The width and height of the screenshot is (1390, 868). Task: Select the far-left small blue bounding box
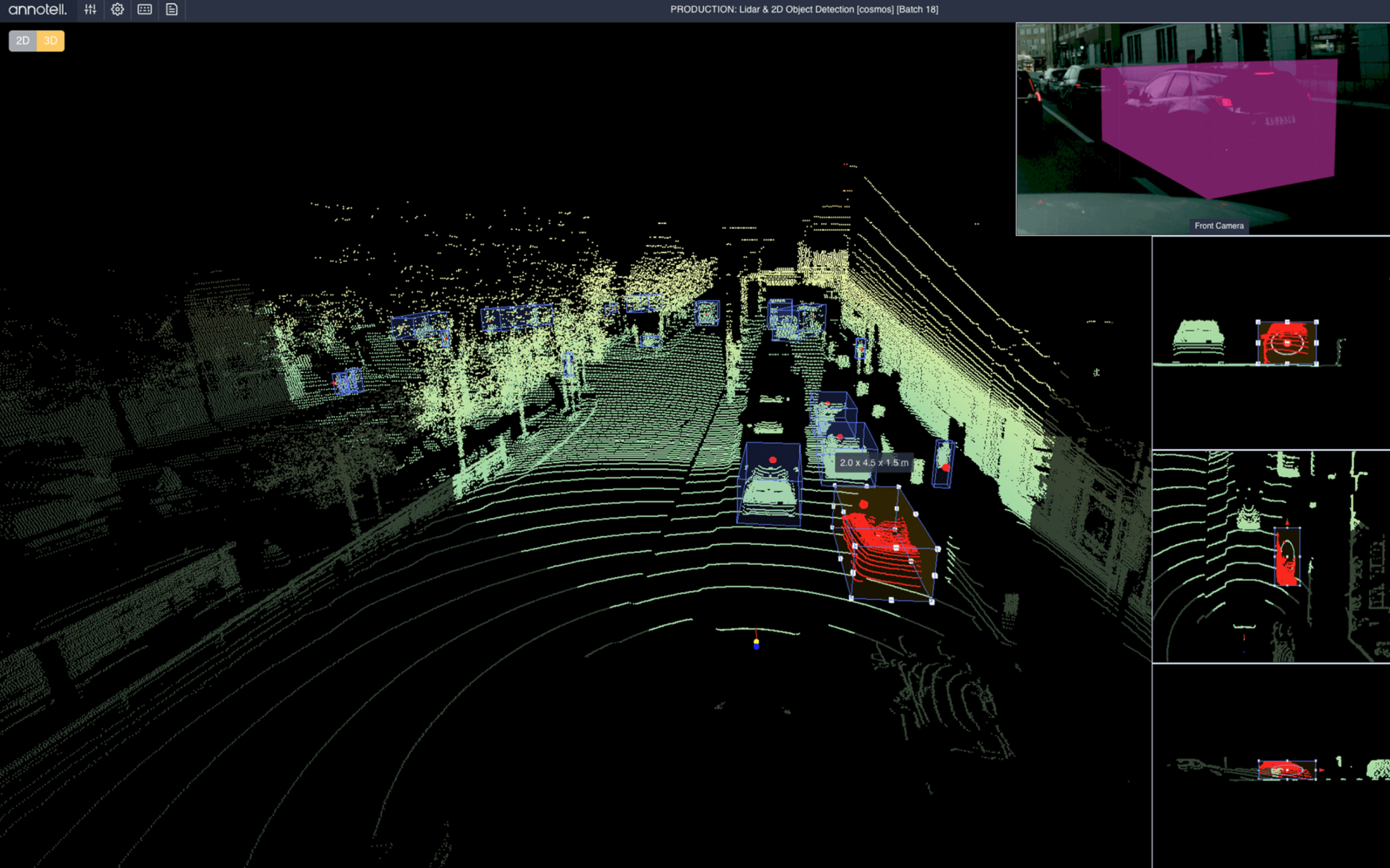pyautogui.click(x=347, y=382)
